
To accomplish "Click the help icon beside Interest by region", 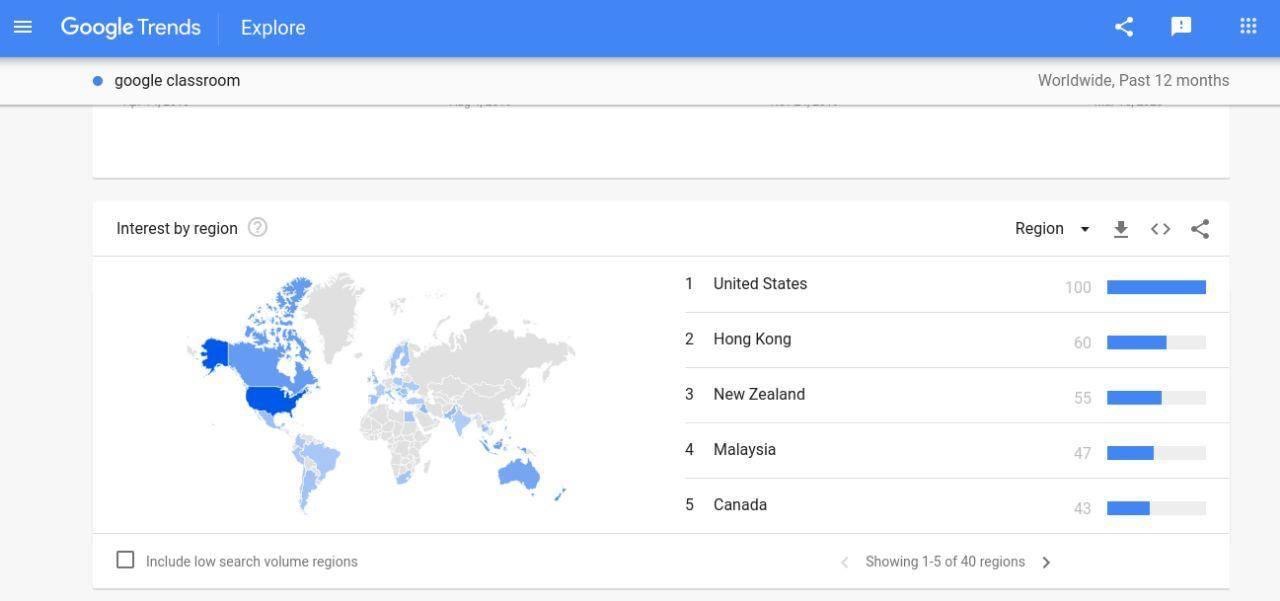I will (x=257, y=228).
